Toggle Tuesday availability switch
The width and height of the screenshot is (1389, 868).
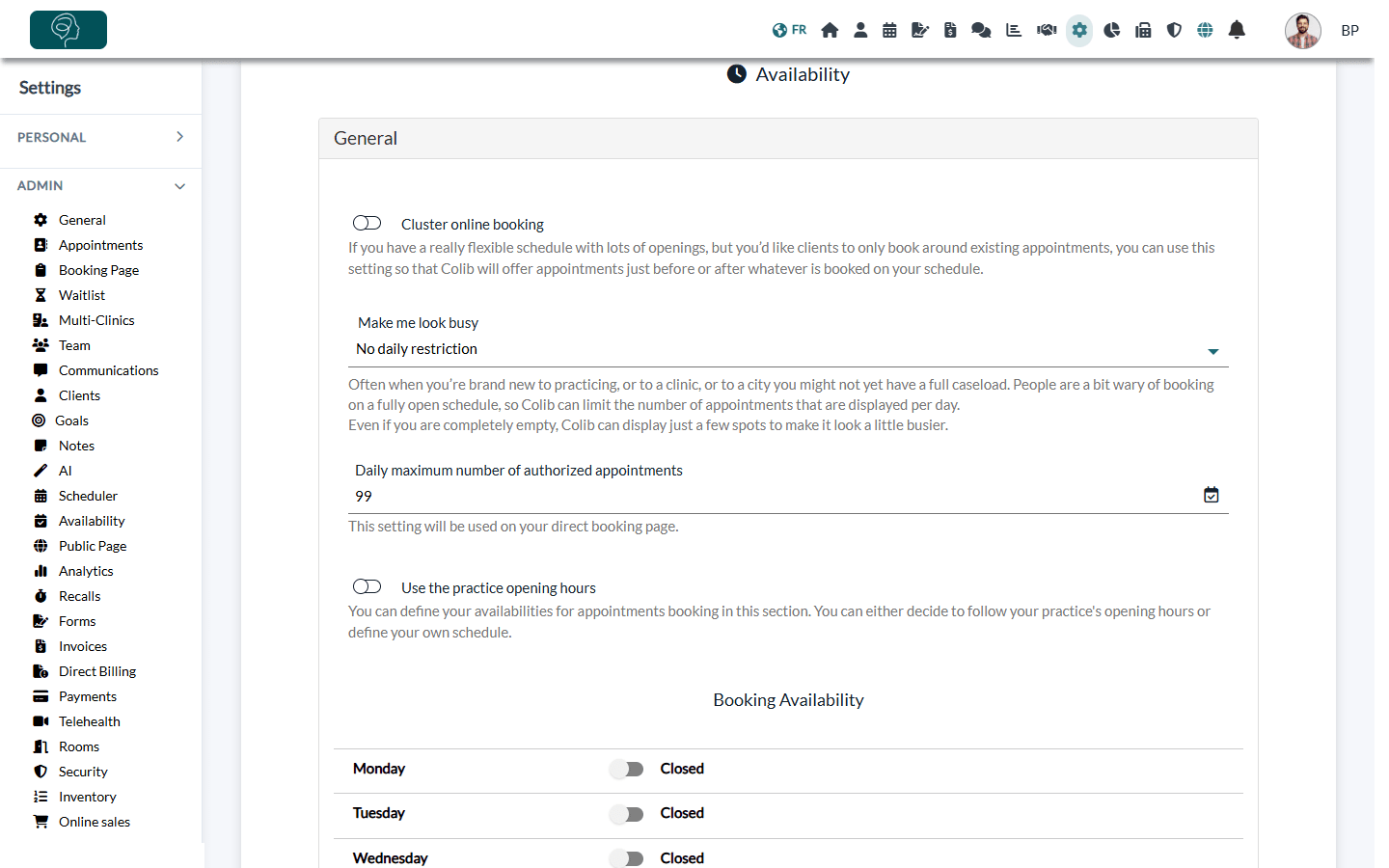[626, 814]
